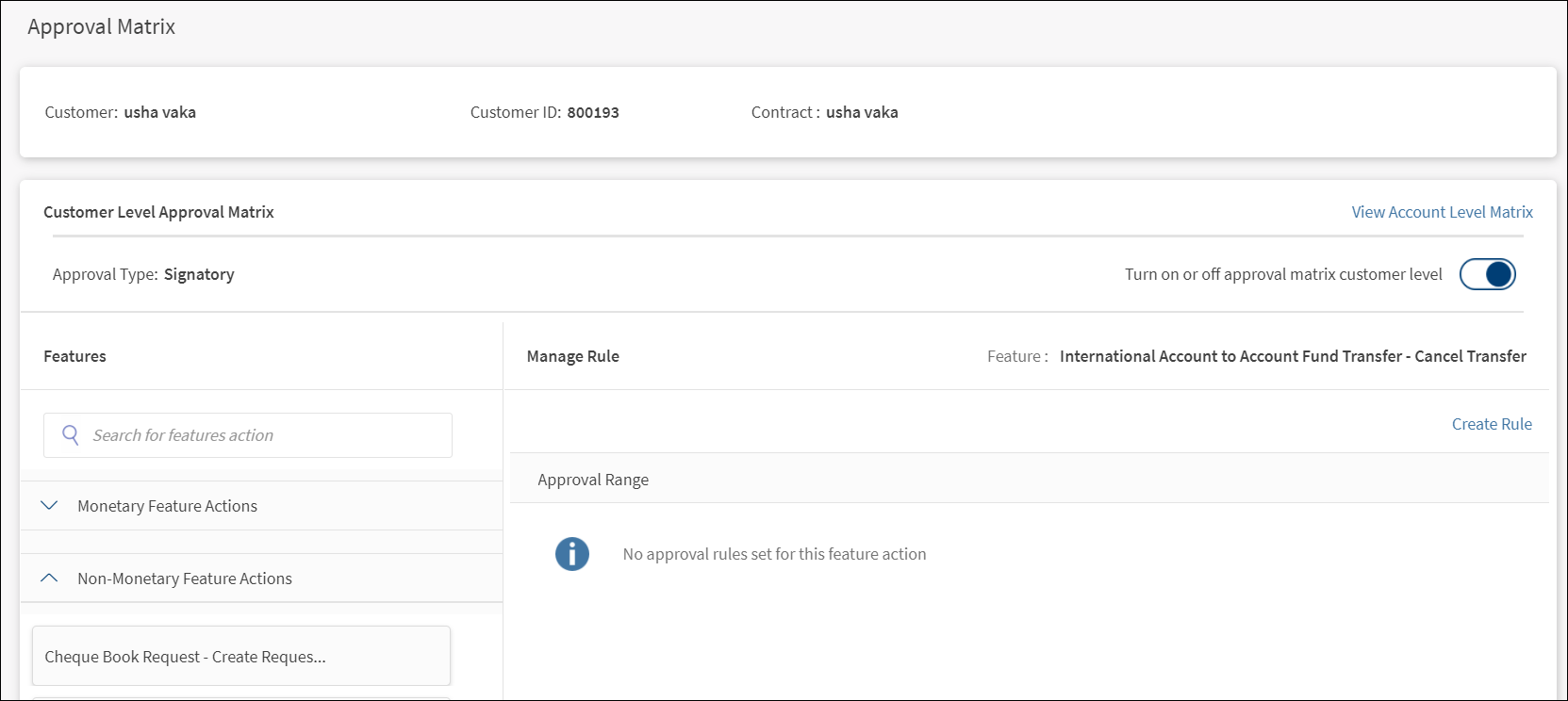Click the Manage Rule heading
Image resolution: width=1568 pixels, height=701 pixels.
(572, 356)
